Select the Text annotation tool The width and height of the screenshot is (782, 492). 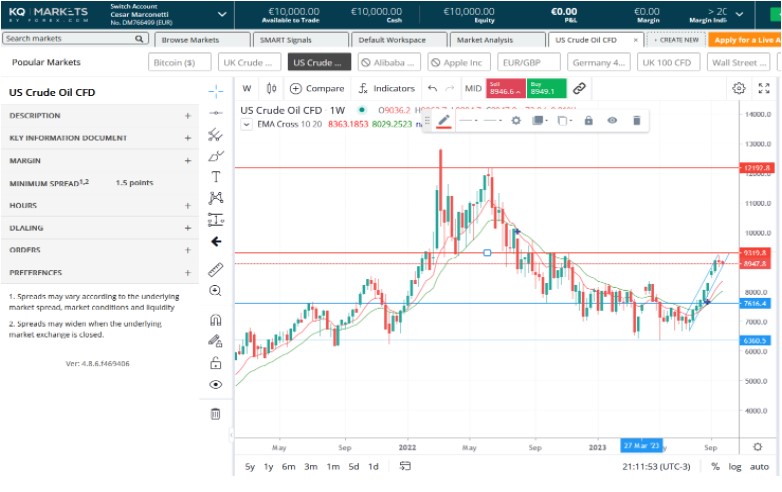(215, 177)
